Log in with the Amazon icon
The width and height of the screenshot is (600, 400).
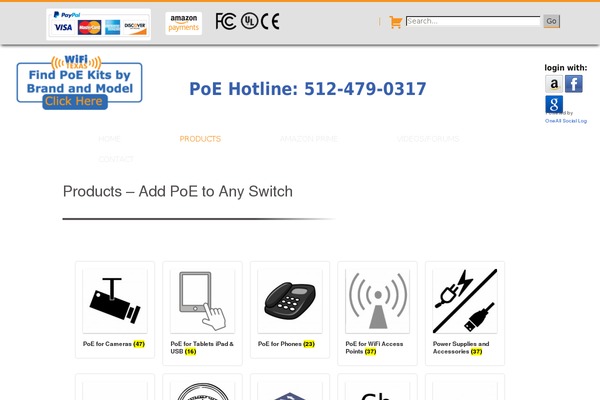click(x=554, y=84)
